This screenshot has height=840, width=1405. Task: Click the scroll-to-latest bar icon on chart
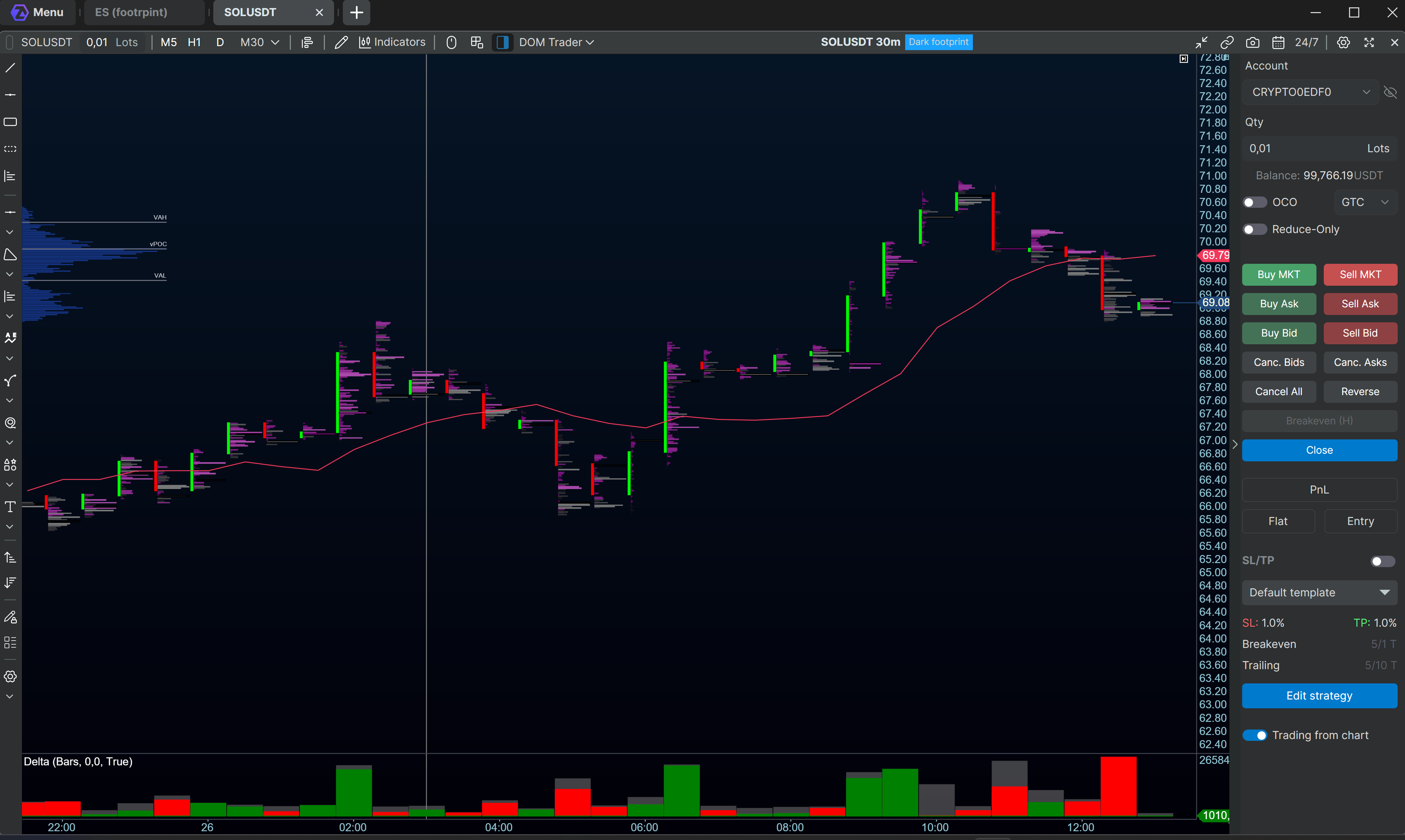pyautogui.click(x=1184, y=59)
